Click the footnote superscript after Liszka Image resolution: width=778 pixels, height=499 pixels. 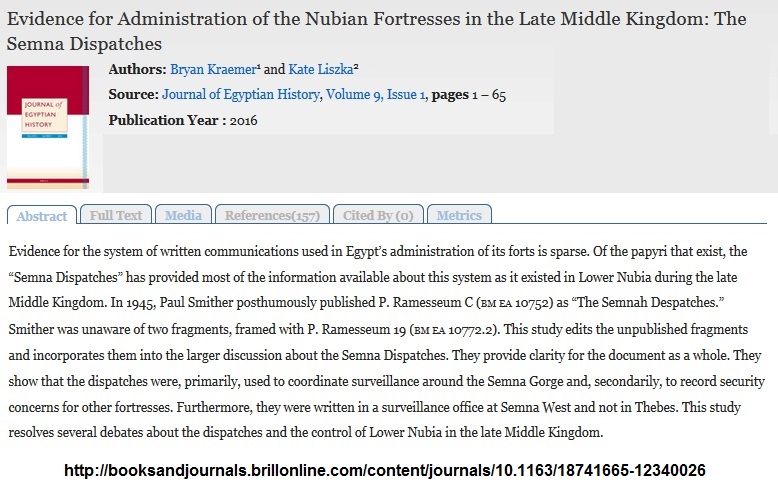click(x=356, y=67)
